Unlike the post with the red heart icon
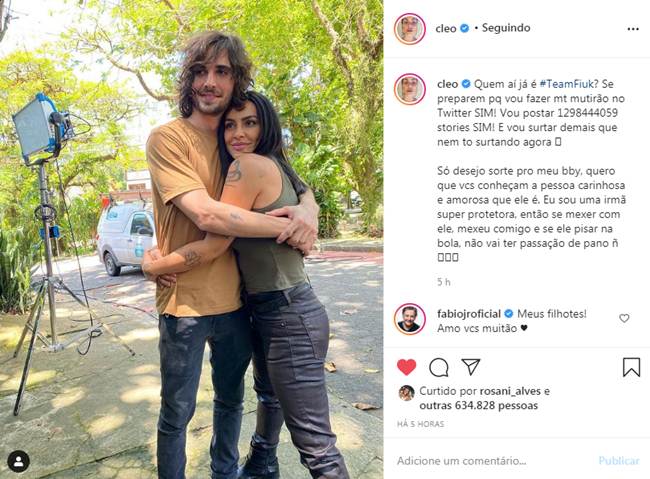650x479 pixels. (x=406, y=367)
